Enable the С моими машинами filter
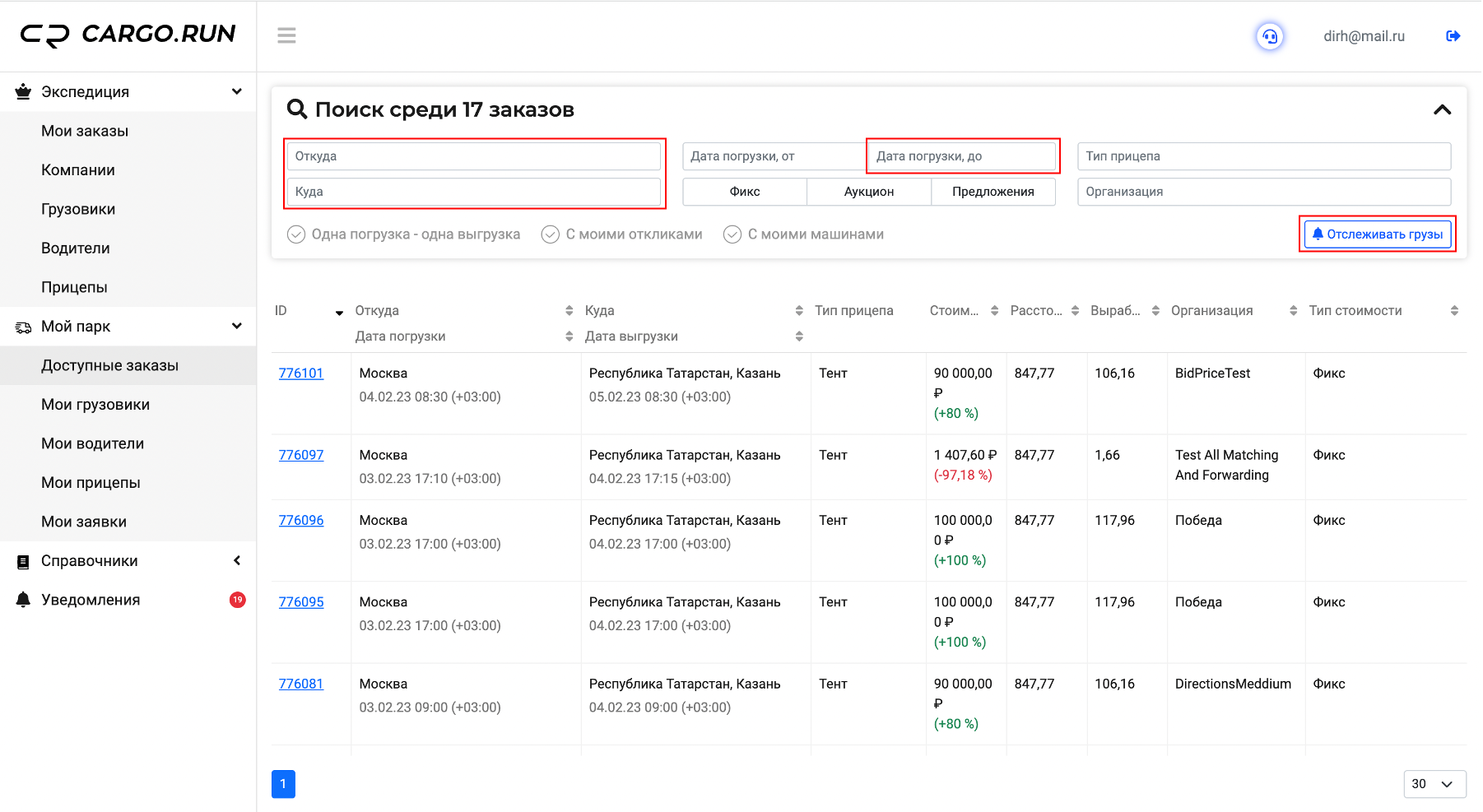This screenshot has width=1483, height=812. tap(732, 234)
